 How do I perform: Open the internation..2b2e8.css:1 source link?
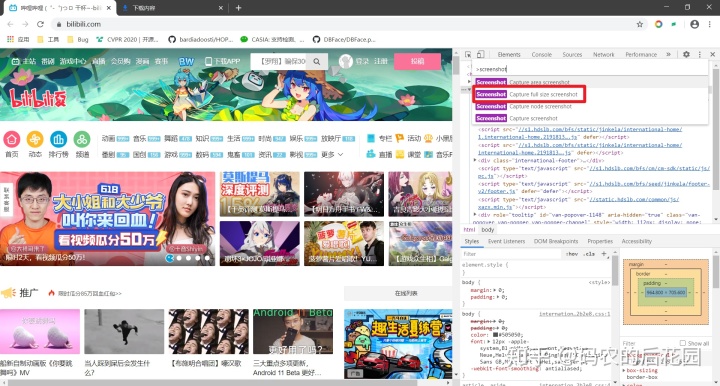pyautogui.click(x=574, y=314)
